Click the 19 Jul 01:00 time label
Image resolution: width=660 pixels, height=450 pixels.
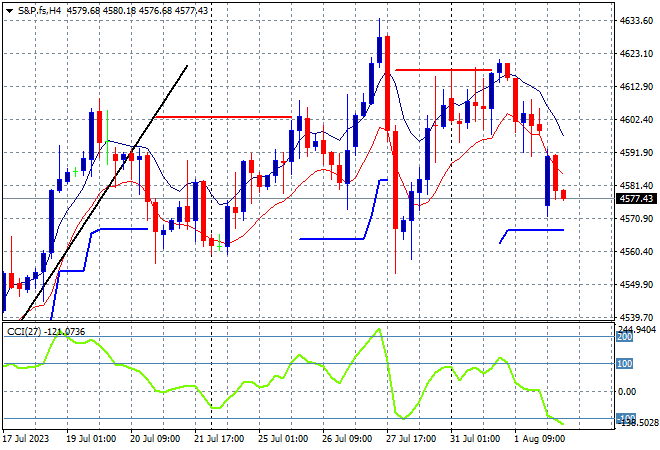(91, 439)
